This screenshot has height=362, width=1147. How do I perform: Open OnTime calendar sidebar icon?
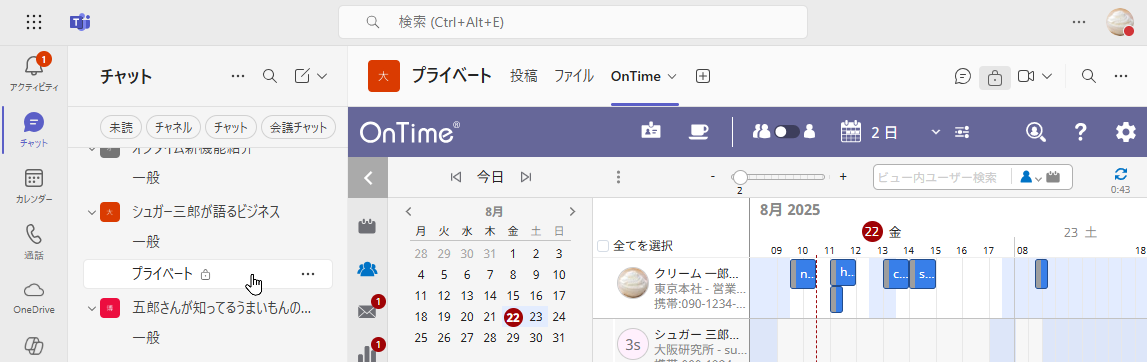point(366,227)
